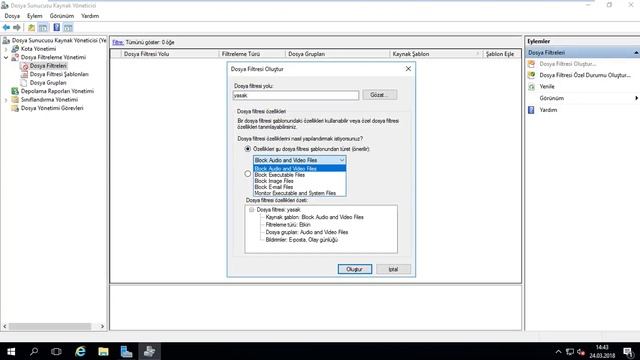Open taskbar search magnifier
640x360 pixels.
point(34,351)
